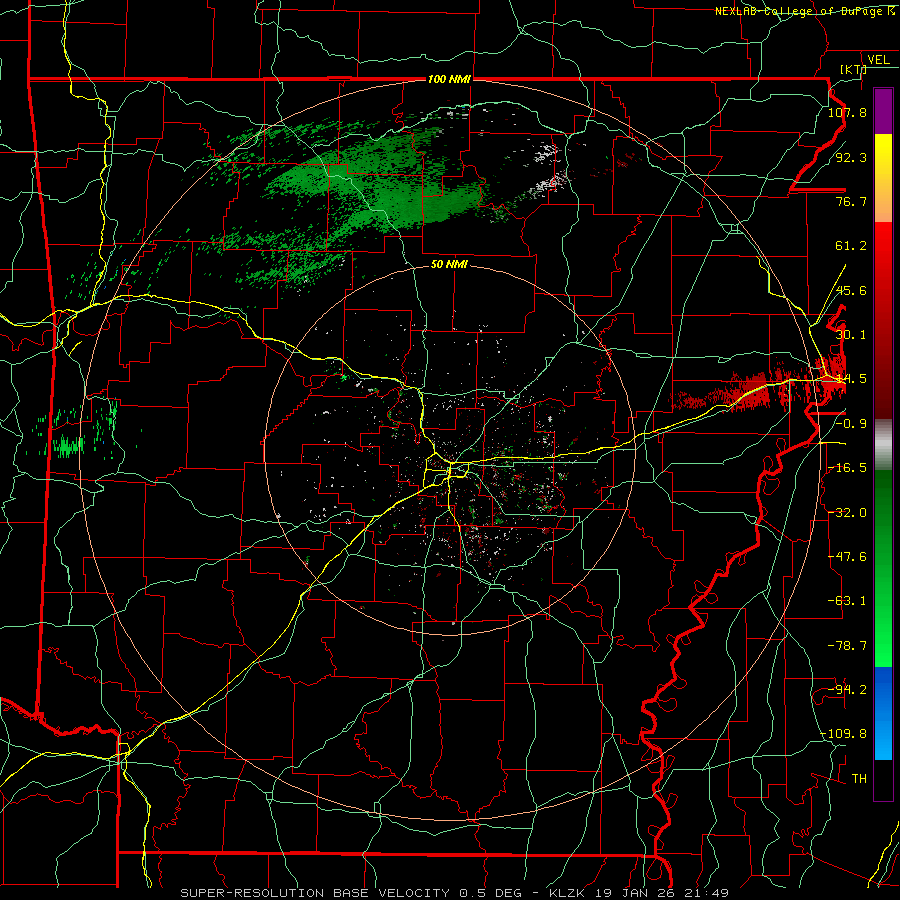Viewport: 900px width, 900px height.
Task: Click the green segment of the velocity color bar
Action: tap(883, 568)
